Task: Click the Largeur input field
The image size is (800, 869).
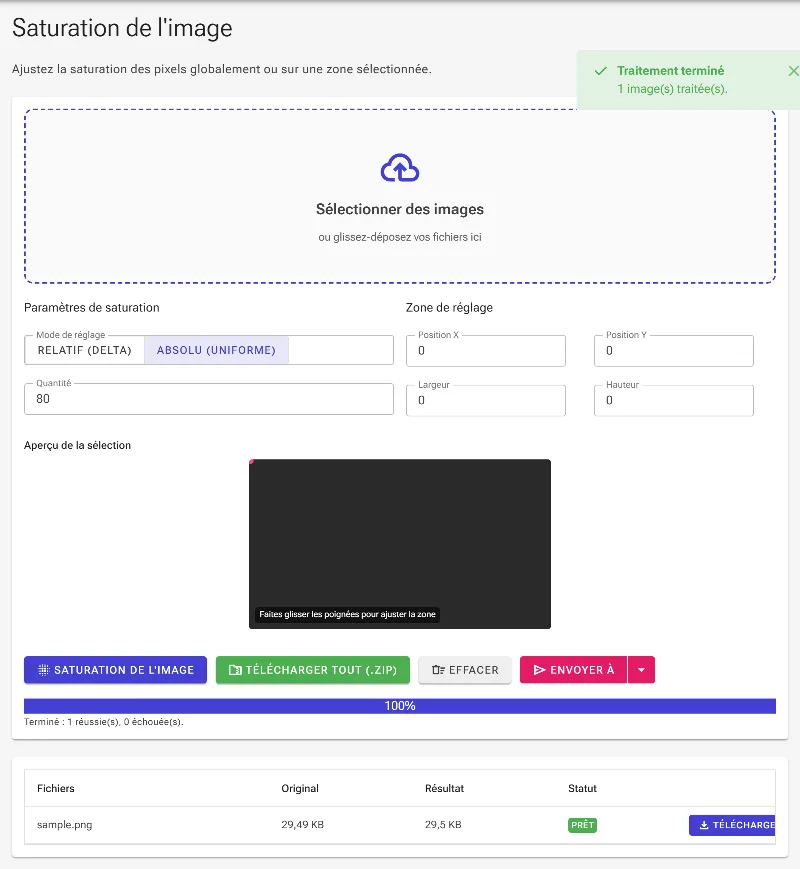Action: coord(486,401)
